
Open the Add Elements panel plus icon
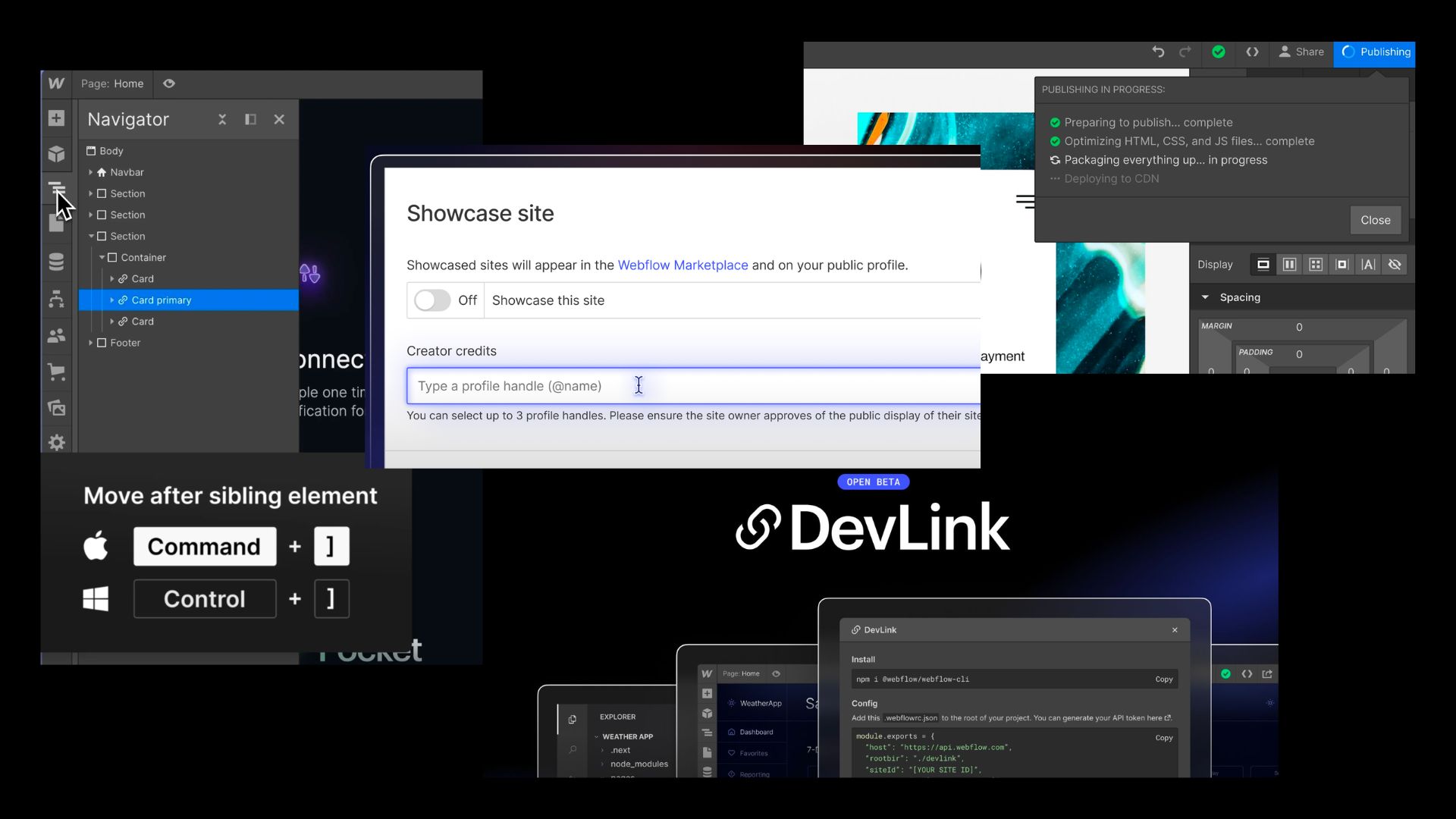point(56,118)
